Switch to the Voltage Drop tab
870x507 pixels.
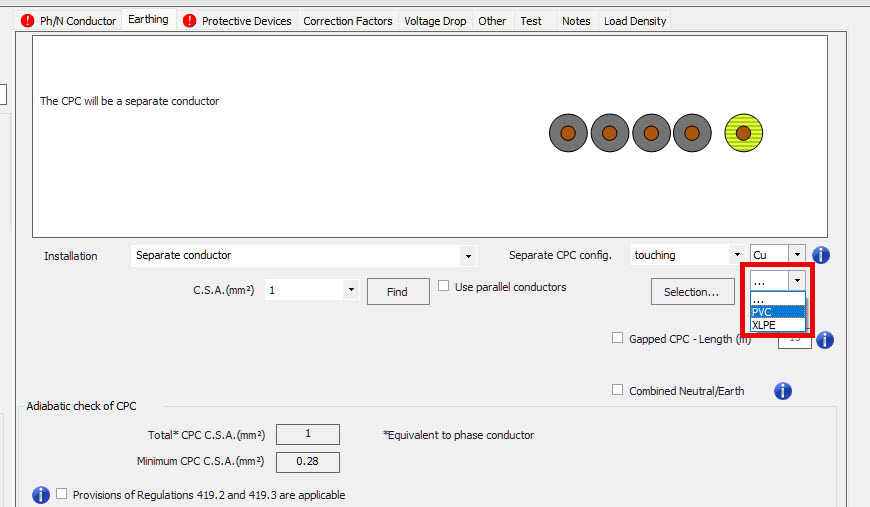[435, 21]
